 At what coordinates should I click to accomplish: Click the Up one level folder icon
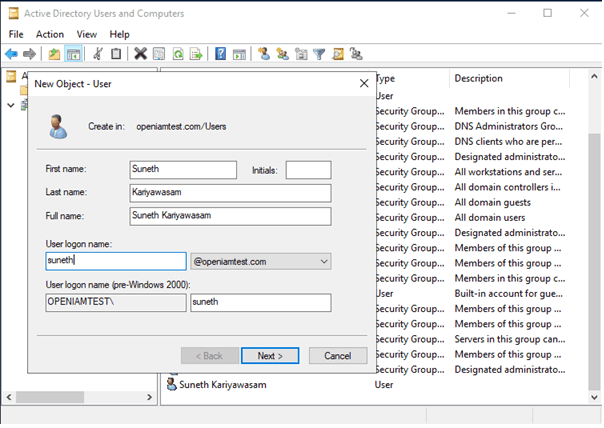pos(54,54)
